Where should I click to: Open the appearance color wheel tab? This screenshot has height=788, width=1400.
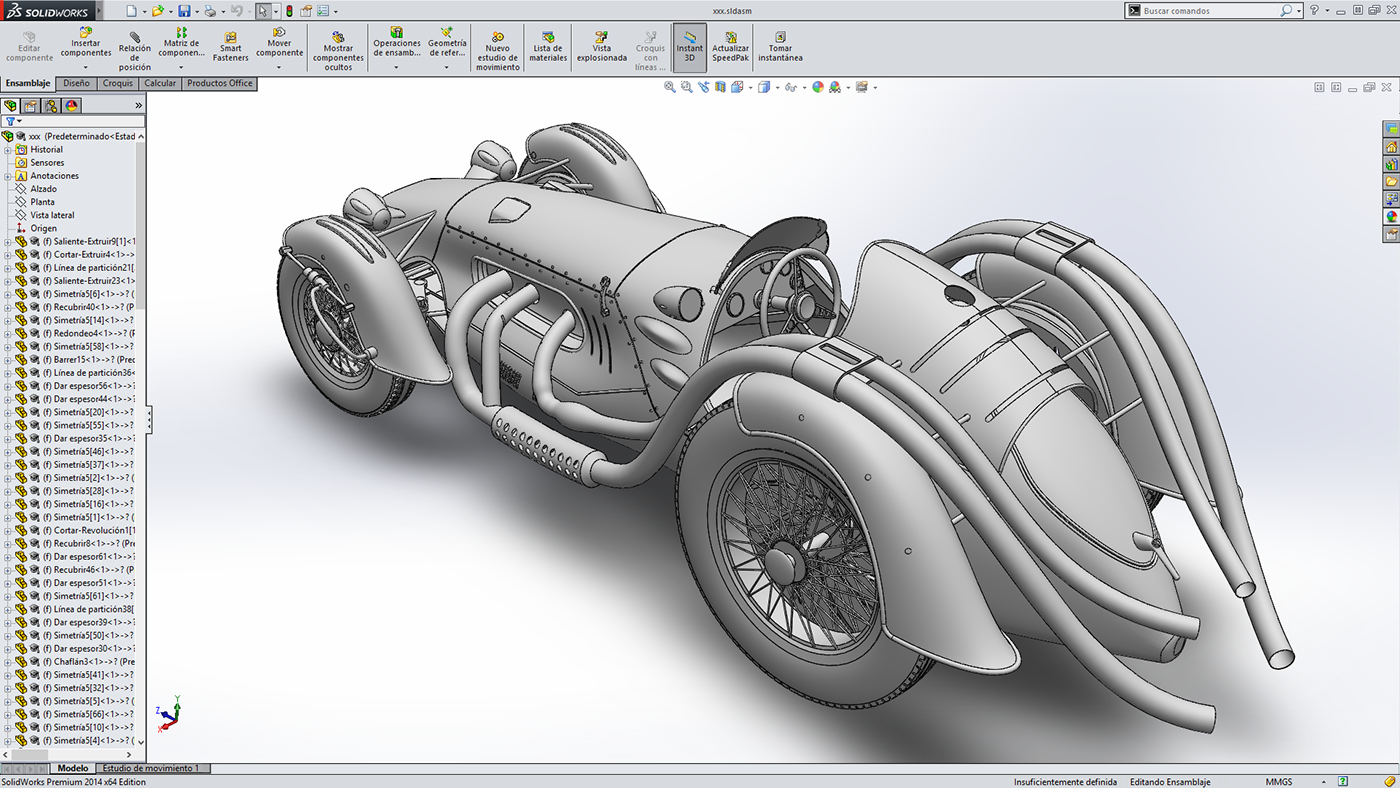tap(72, 105)
